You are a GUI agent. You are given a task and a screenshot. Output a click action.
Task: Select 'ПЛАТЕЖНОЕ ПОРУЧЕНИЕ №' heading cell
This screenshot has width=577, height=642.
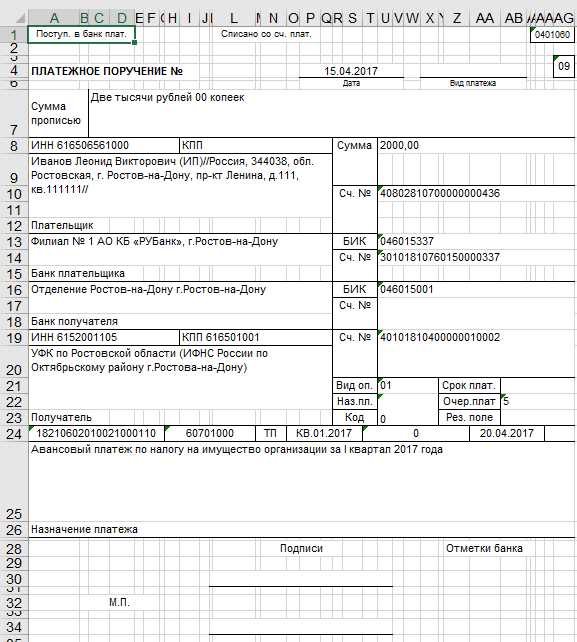coord(107,71)
